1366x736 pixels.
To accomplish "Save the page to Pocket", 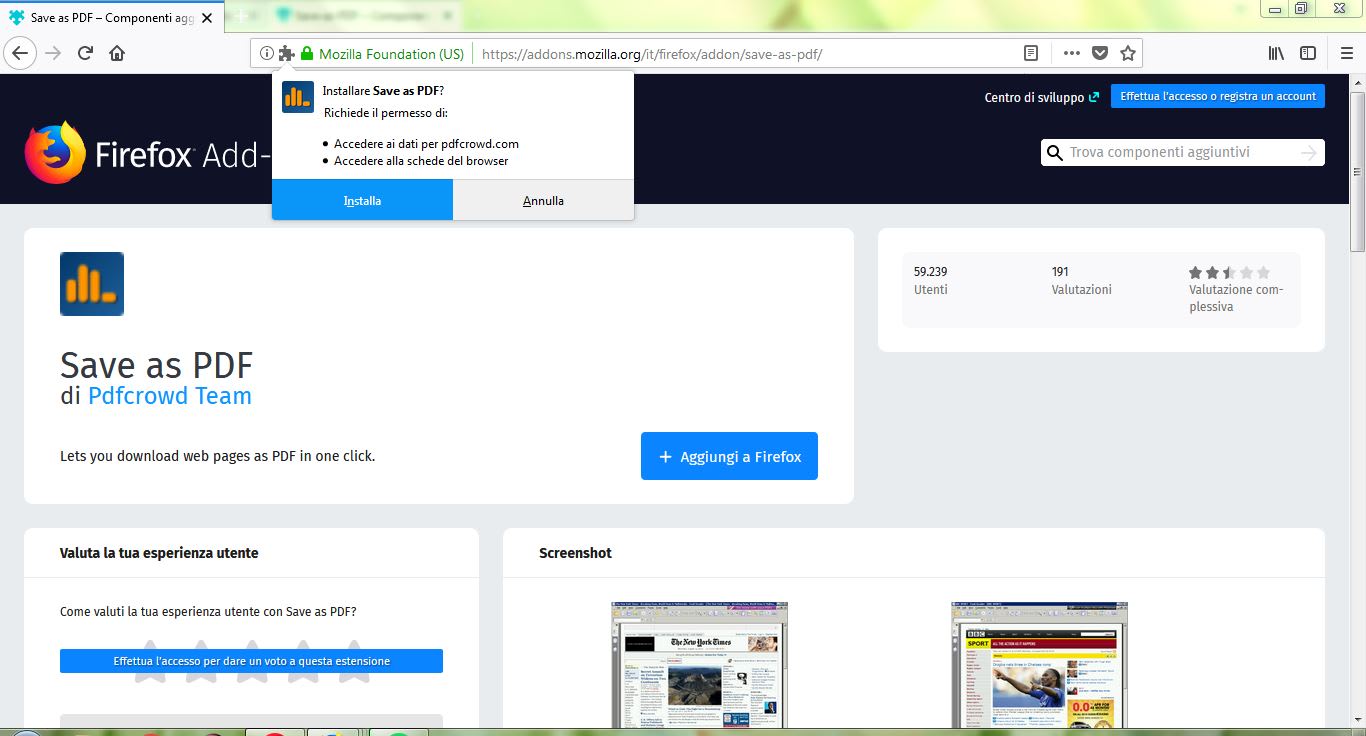I will tap(1100, 54).
